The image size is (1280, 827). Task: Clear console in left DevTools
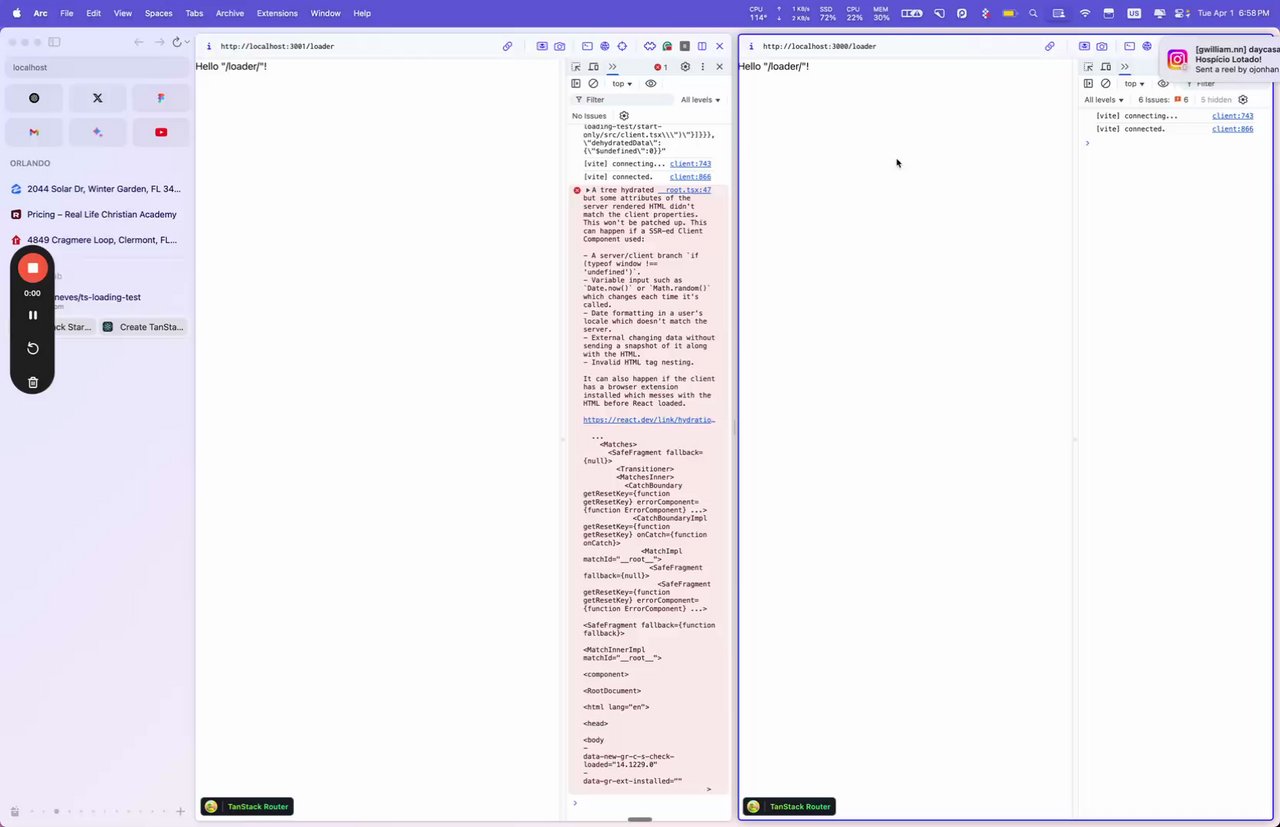coord(593,84)
